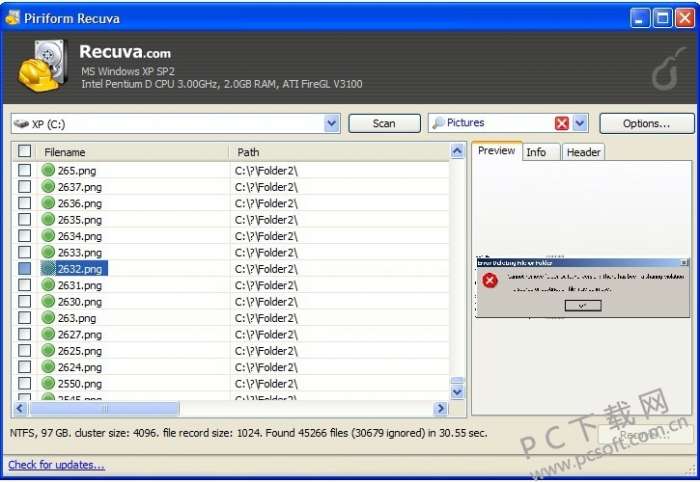The width and height of the screenshot is (700, 483).
Task: Click the green status icon for 2634.png
Action: (48, 236)
